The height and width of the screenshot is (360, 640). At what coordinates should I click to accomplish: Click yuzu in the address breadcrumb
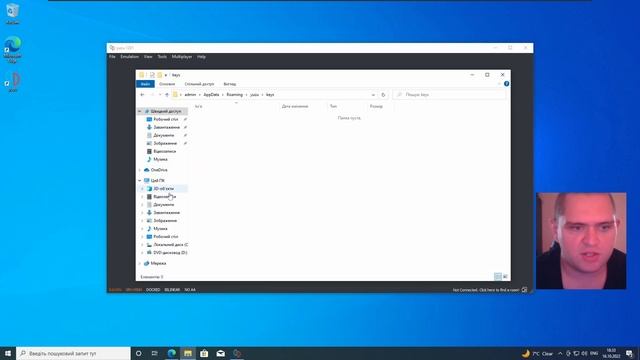click(x=254, y=95)
